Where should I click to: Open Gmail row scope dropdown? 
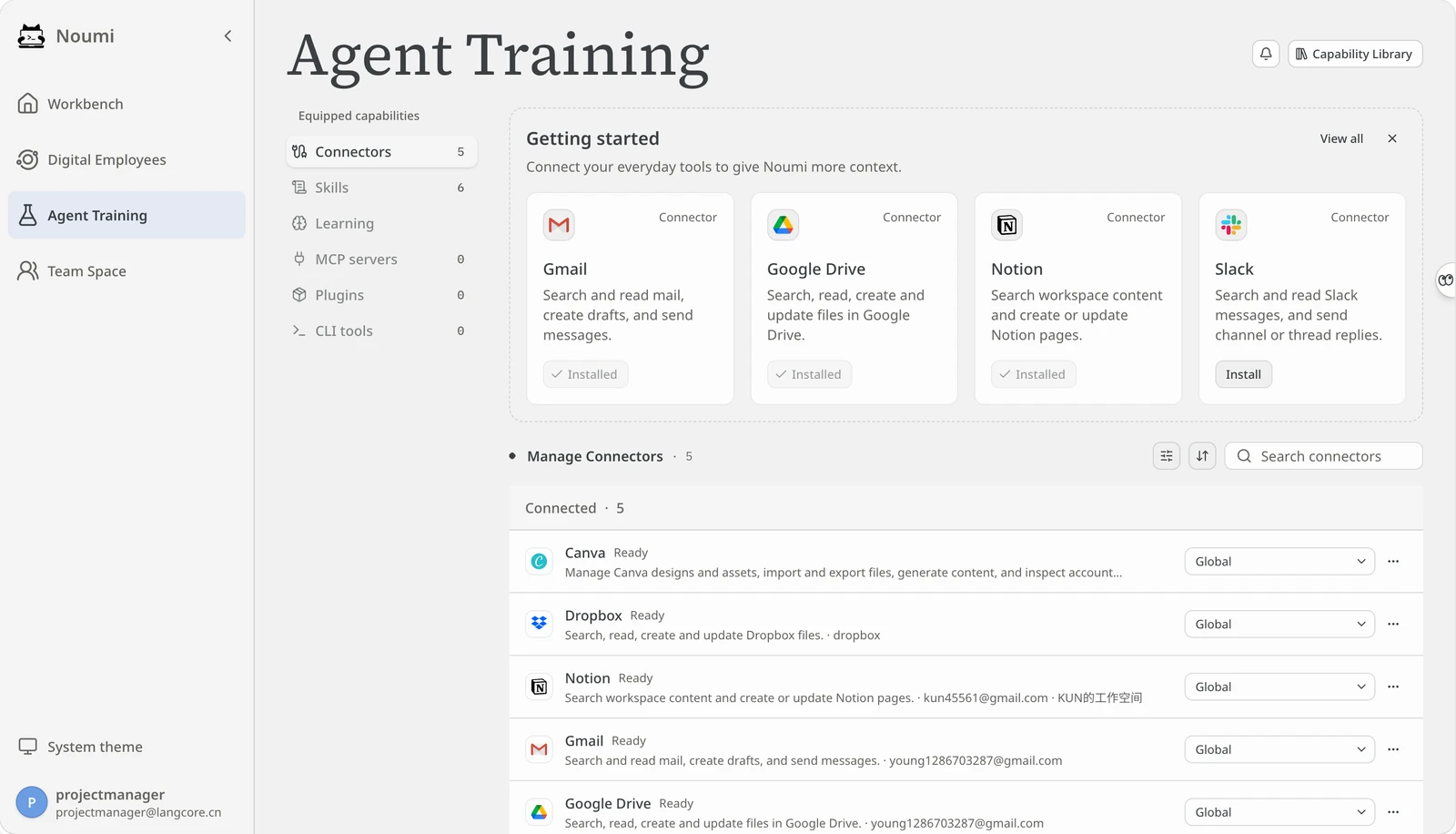tap(1279, 750)
